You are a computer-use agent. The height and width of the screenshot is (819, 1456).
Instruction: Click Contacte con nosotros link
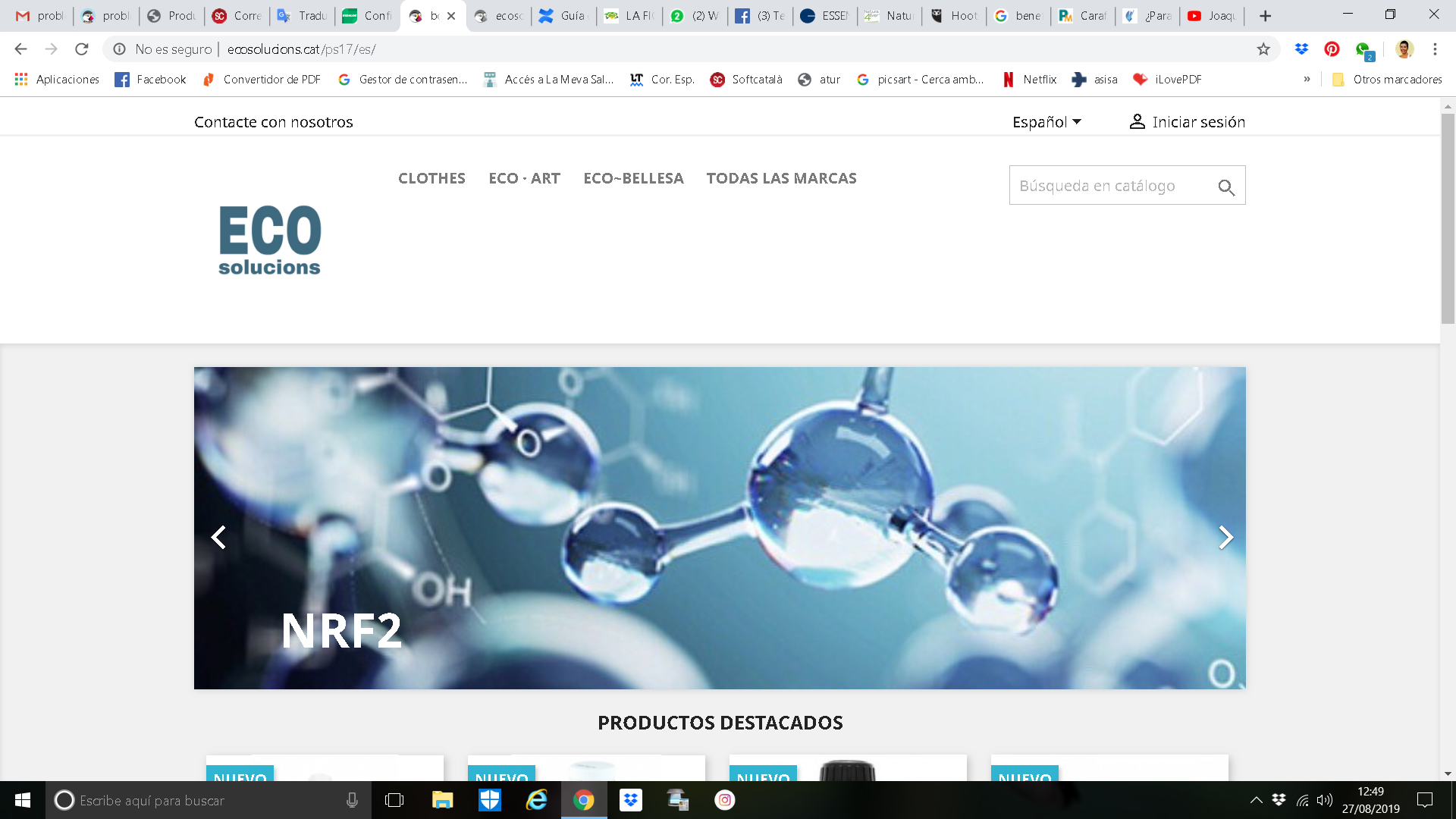[273, 122]
